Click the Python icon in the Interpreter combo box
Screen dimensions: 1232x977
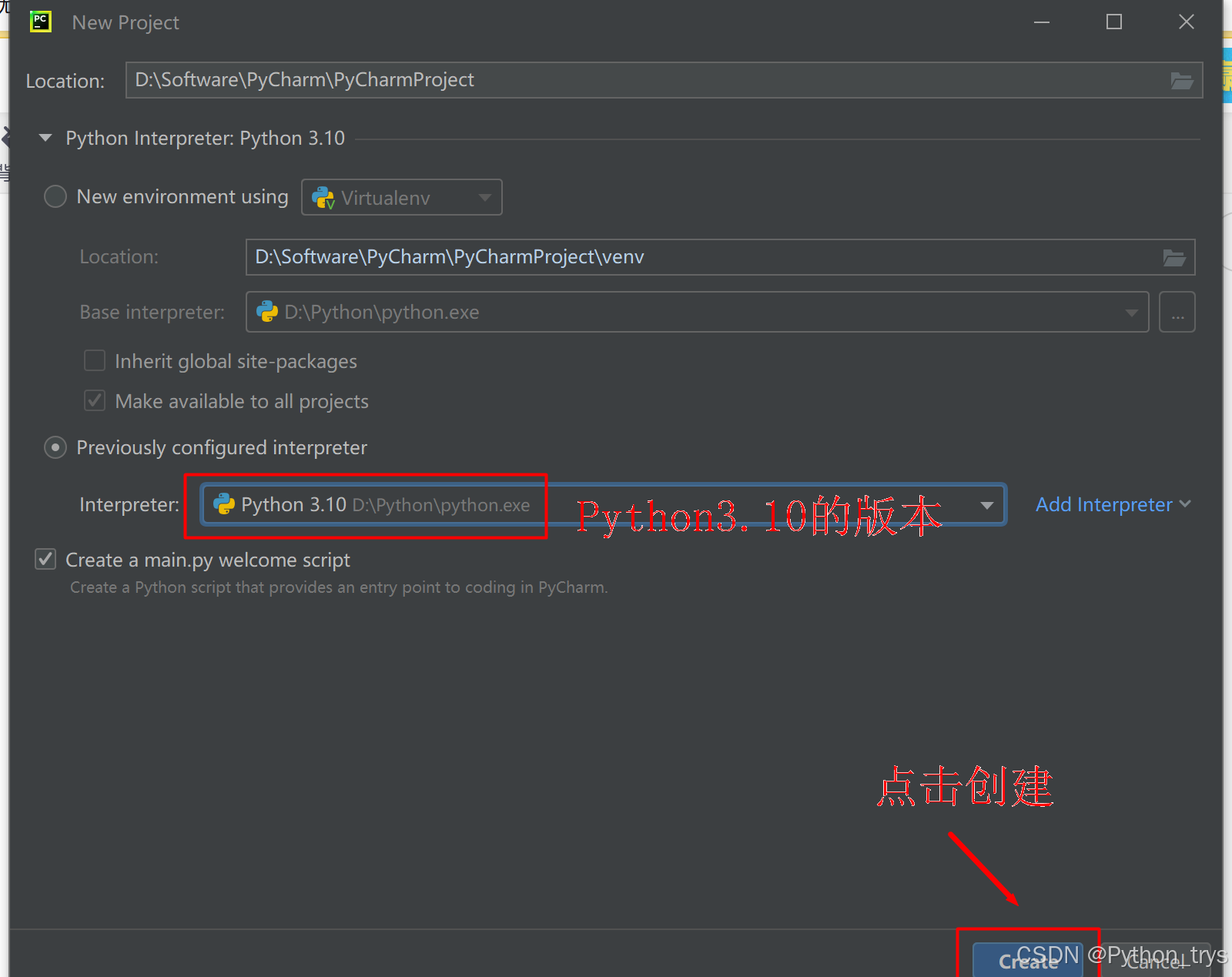pyautogui.click(x=224, y=504)
